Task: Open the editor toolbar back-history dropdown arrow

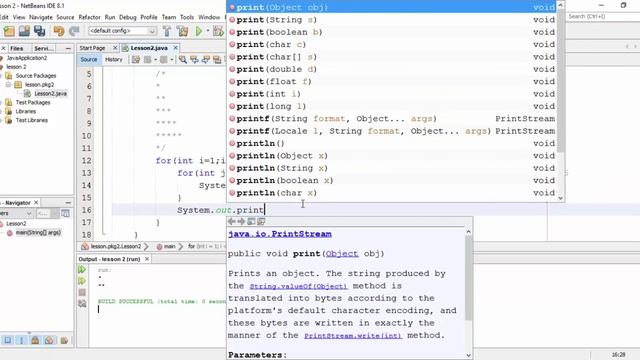Action: 155,60
